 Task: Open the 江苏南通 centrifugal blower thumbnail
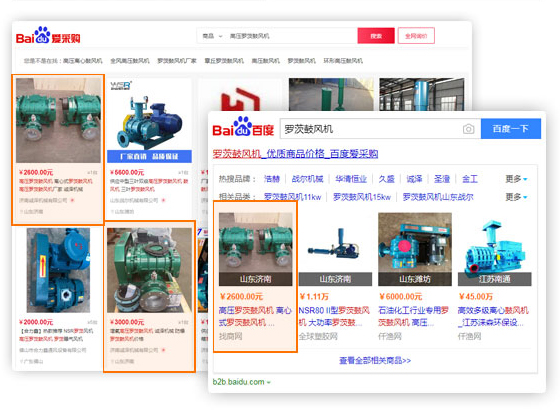495,249
